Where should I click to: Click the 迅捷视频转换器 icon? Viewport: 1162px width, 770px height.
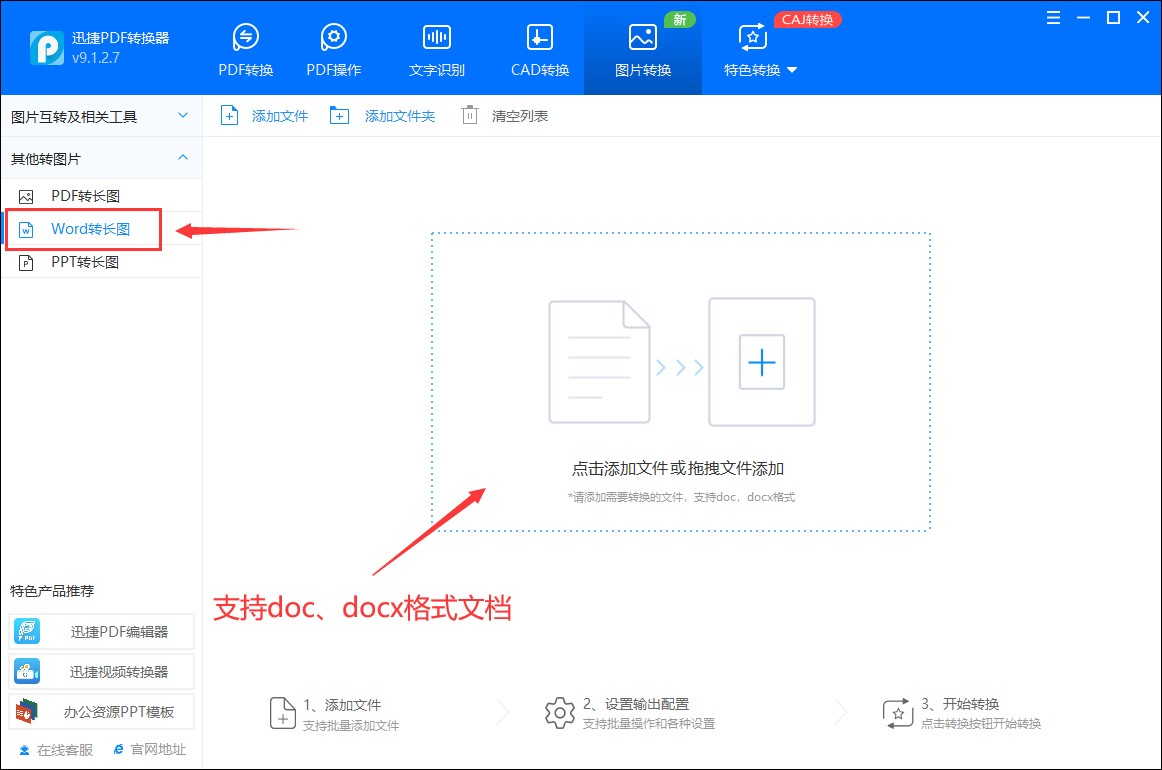(x=27, y=671)
